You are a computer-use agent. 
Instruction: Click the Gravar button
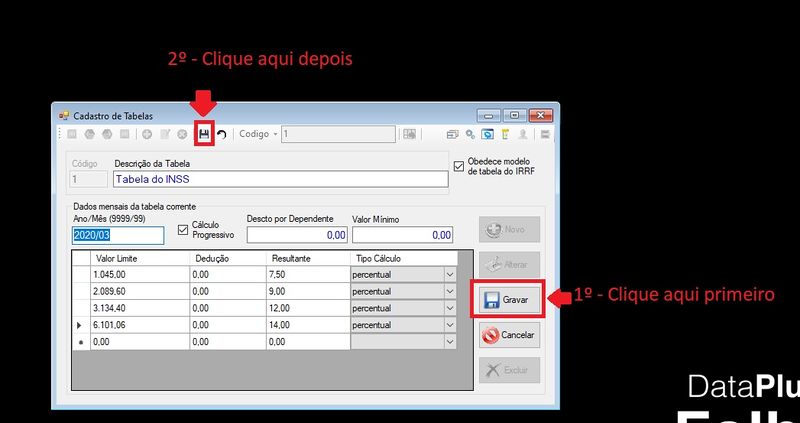[x=509, y=300]
